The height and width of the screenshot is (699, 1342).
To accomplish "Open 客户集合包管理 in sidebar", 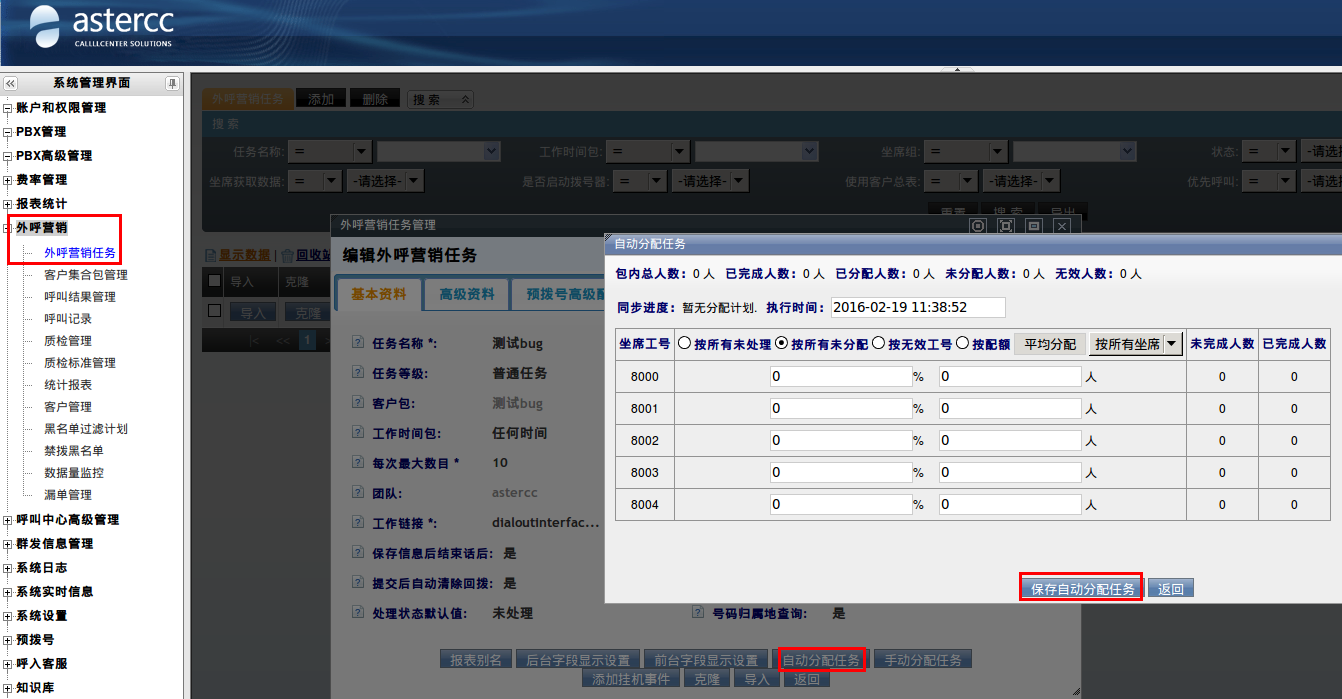I will coord(86,275).
